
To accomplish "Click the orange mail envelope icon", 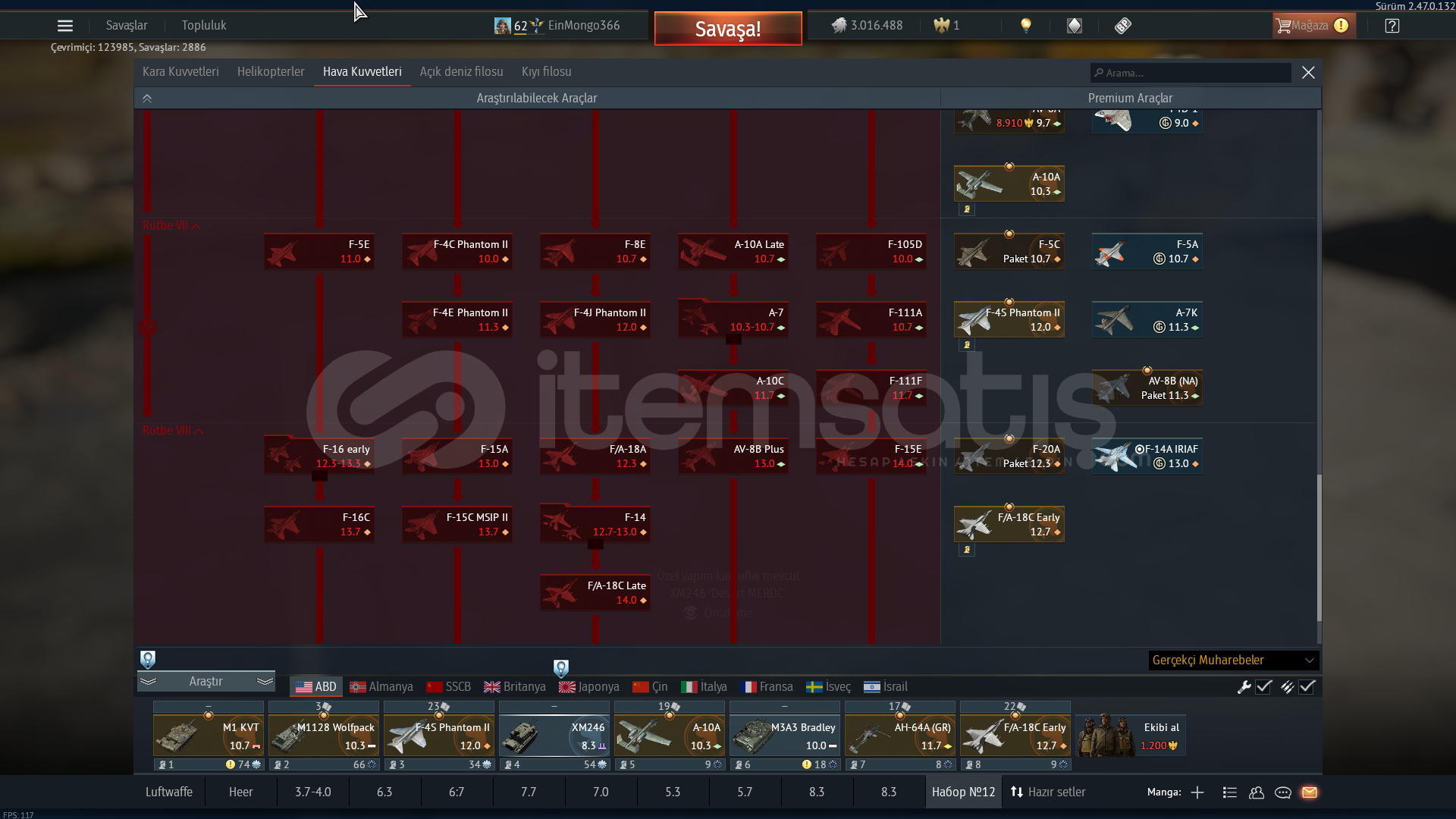I will pos(1310,792).
